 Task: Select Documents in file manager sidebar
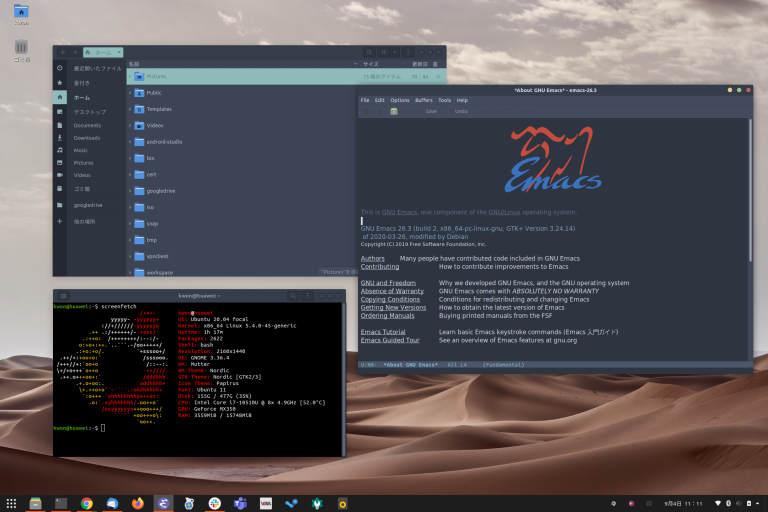(89, 126)
